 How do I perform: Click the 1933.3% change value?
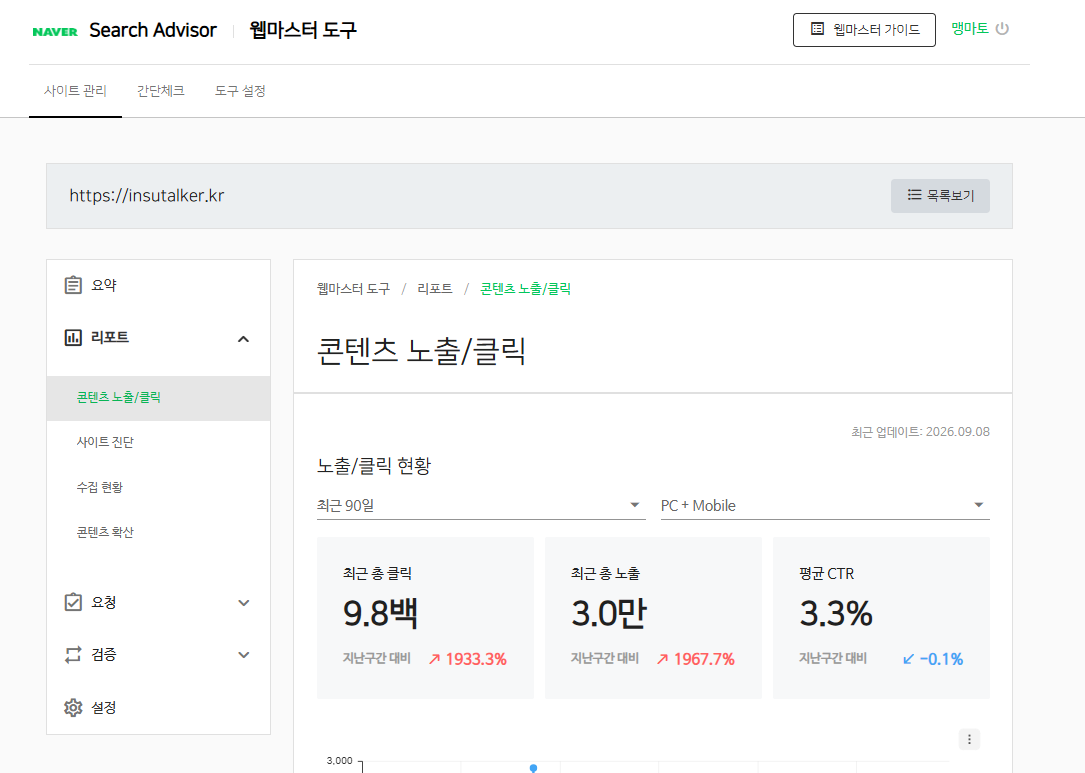[476, 660]
